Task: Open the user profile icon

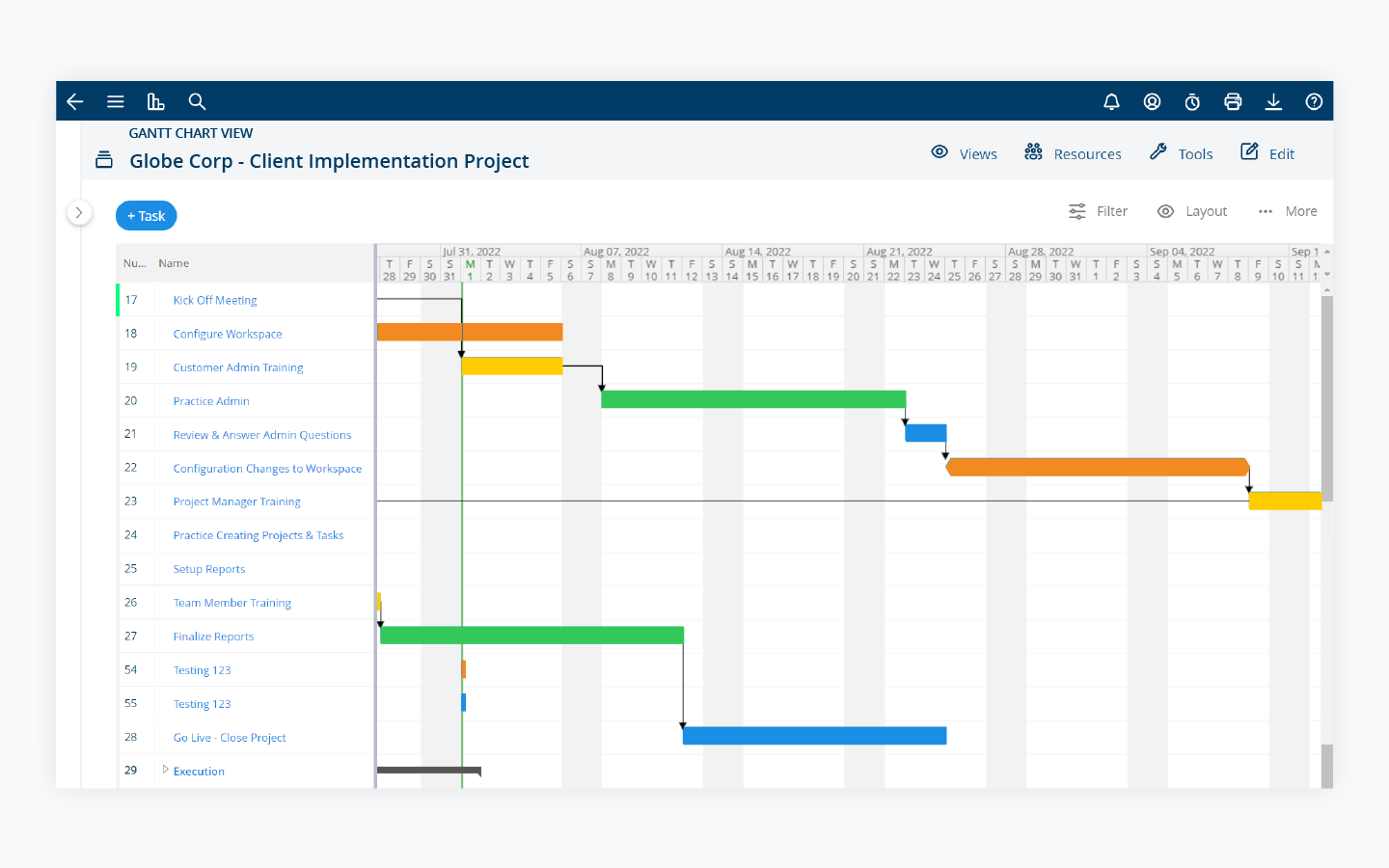Action: [1152, 101]
